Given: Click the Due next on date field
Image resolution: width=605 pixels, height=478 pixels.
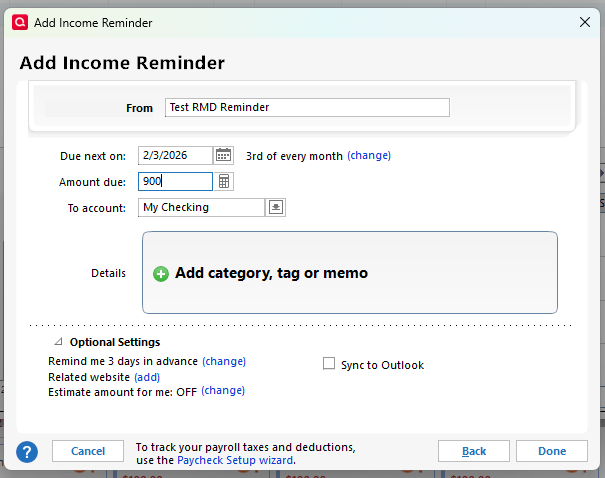Looking at the screenshot, I should tap(175, 155).
